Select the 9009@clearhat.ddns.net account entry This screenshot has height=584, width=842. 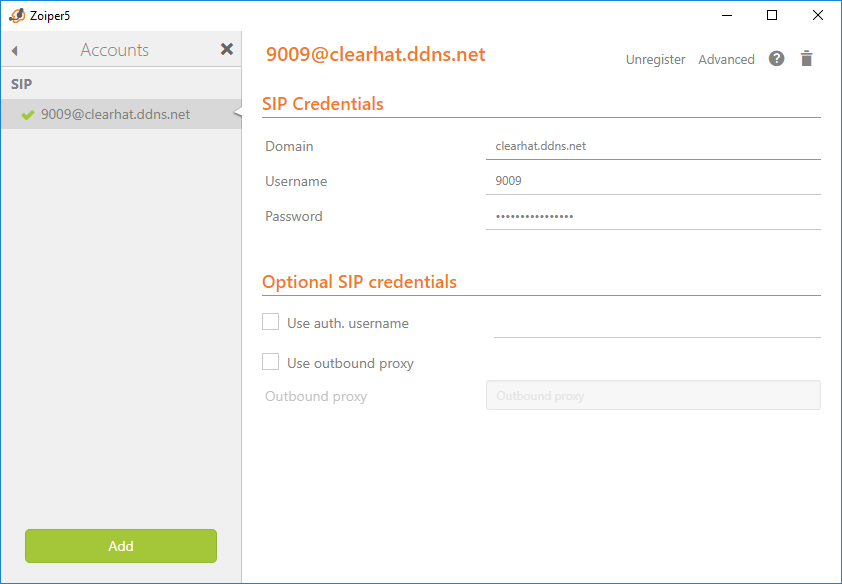coord(121,114)
